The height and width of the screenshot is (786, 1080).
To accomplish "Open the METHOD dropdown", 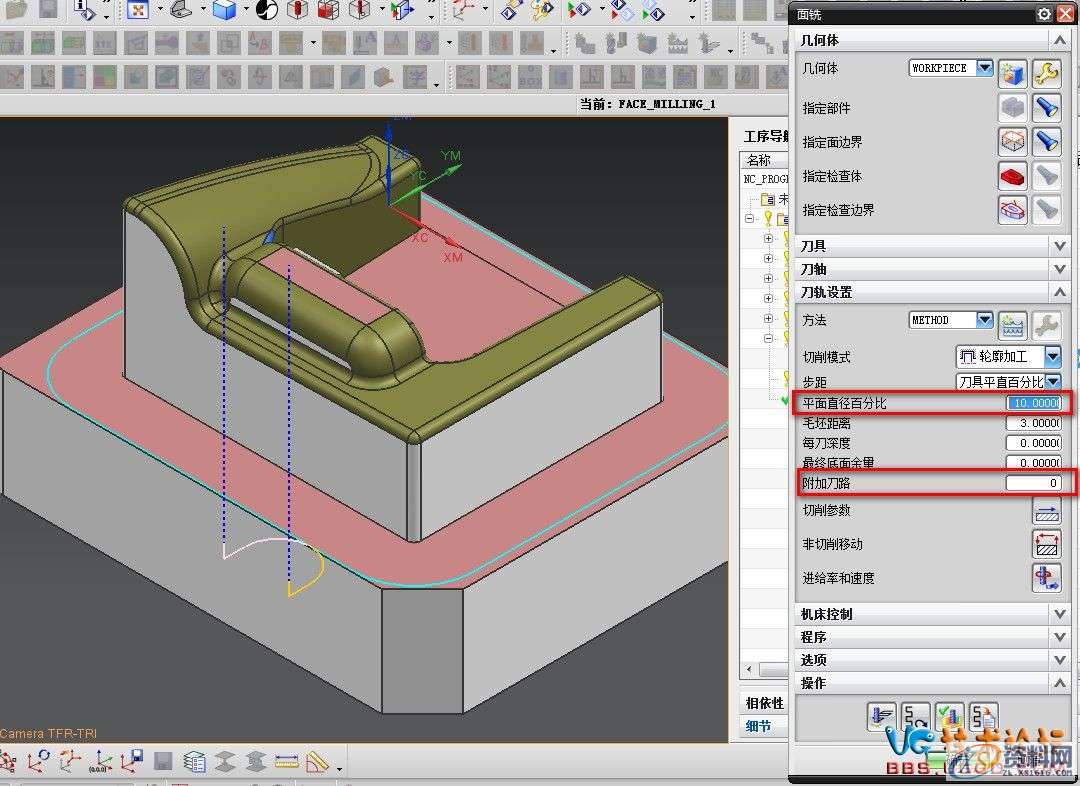I will [984, 320].
